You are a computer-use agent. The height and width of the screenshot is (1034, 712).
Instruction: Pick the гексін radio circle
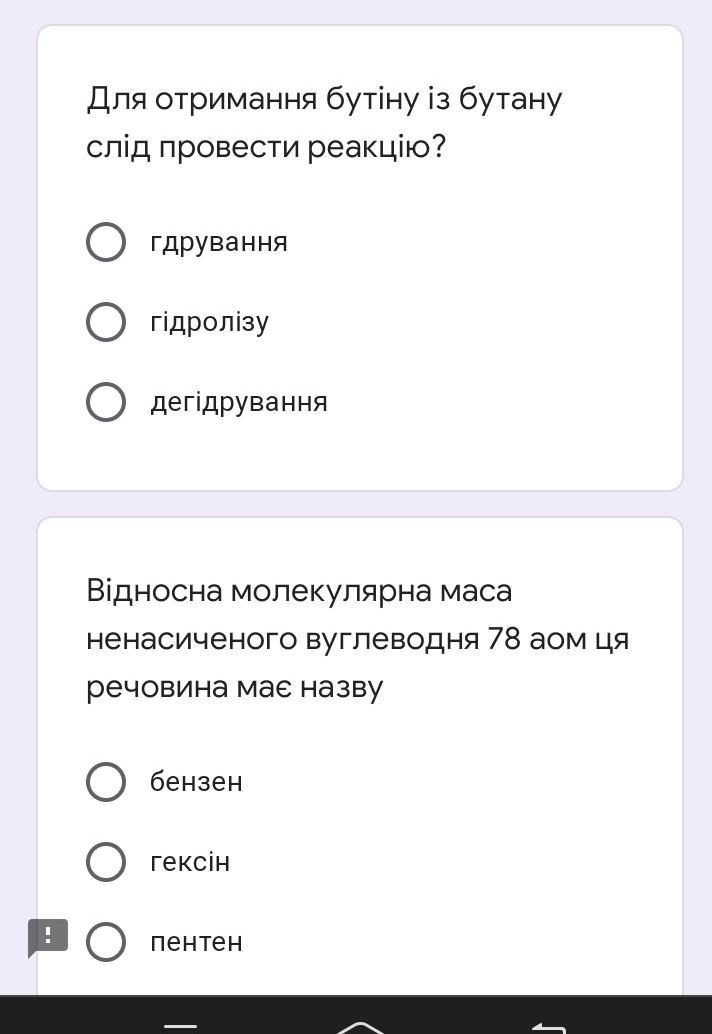pyautogui.click(x=106, y=862)
